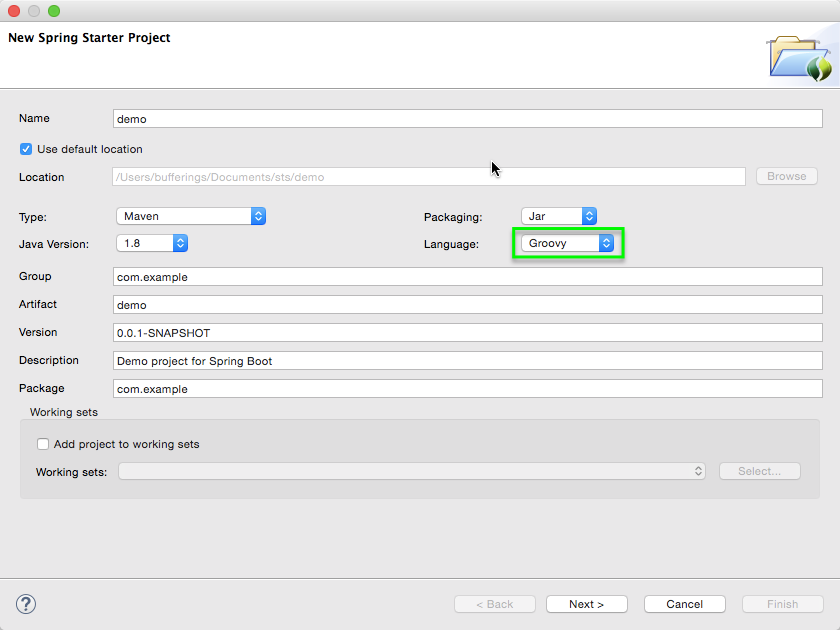The height and width of the screenshot is (630, 840).
Task: Click the help question mark icon
Action: coord(25,604)
